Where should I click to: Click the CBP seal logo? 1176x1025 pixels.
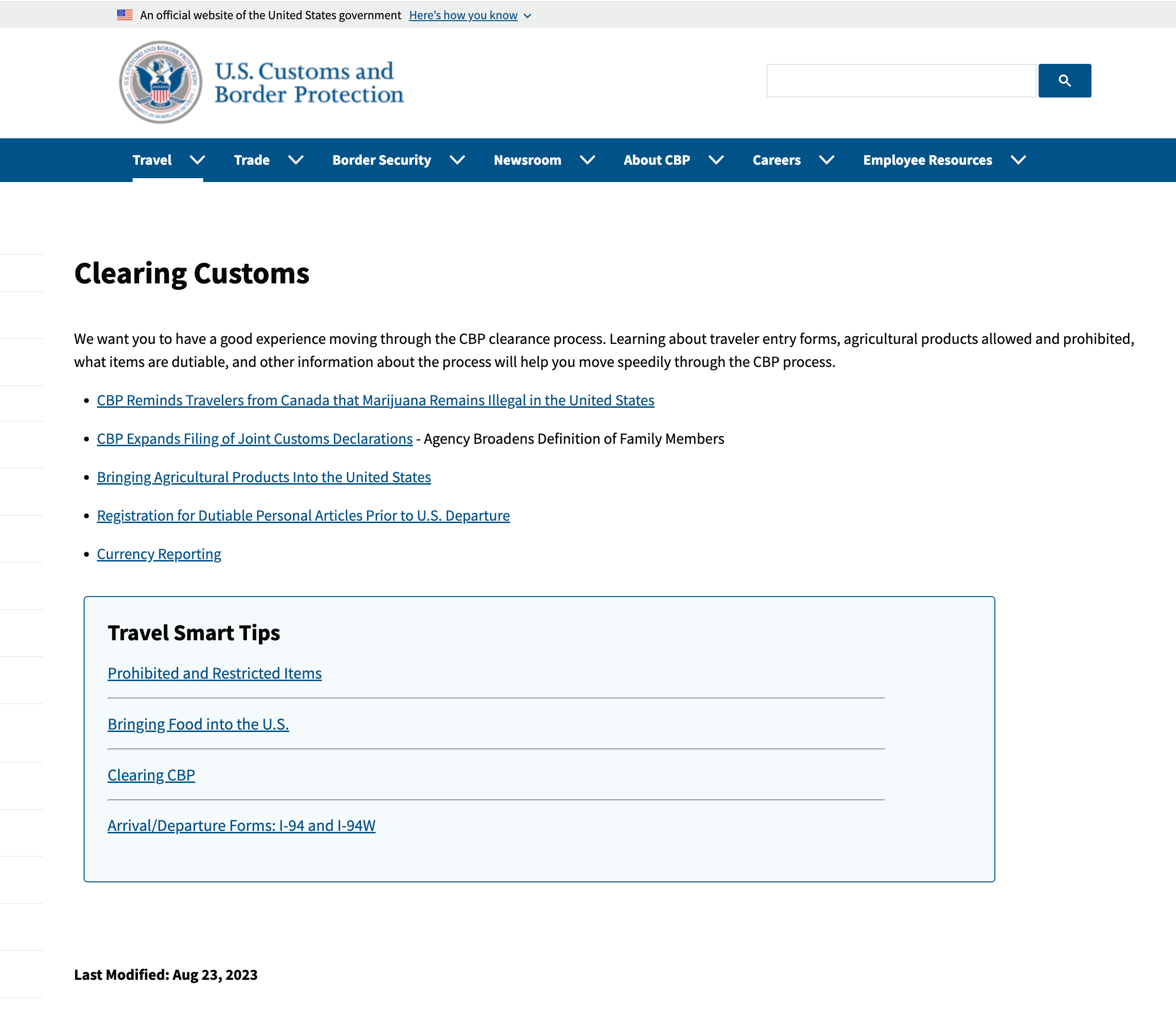[161, 82]
